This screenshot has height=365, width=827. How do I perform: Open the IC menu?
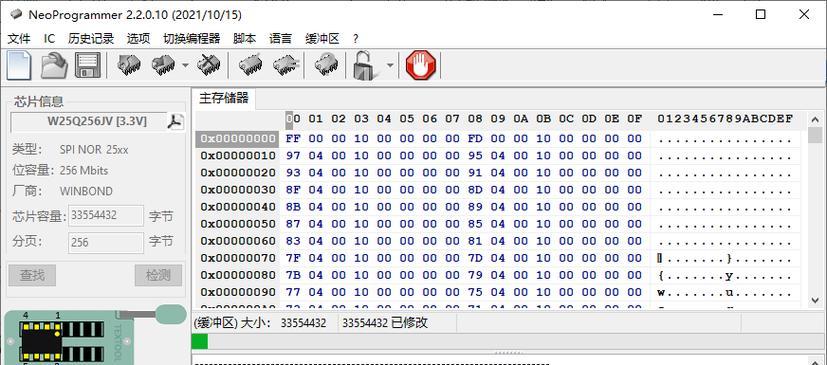(49, 39)
